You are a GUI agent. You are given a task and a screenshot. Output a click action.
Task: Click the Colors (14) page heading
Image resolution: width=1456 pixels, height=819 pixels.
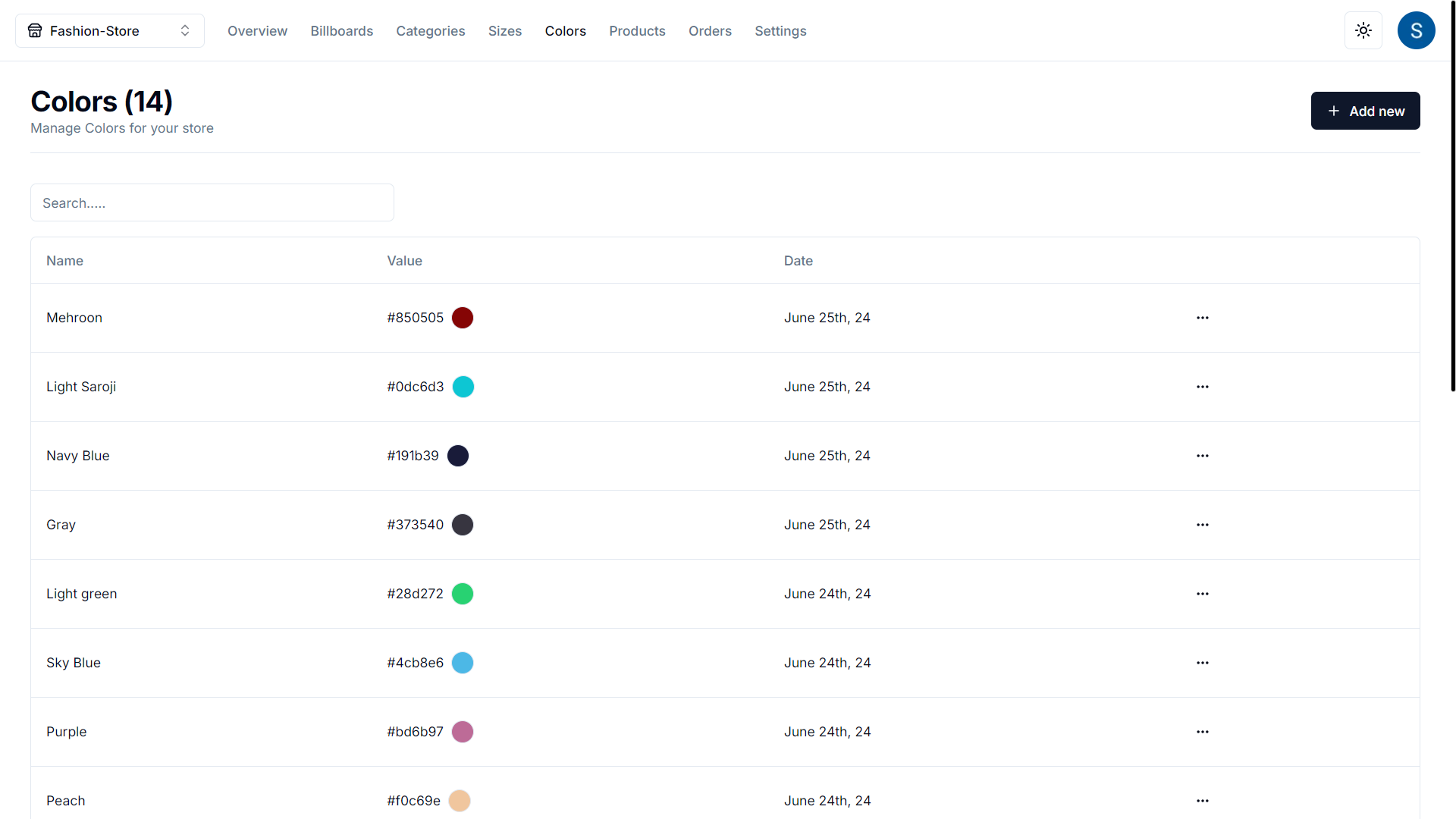coord(102,102)
